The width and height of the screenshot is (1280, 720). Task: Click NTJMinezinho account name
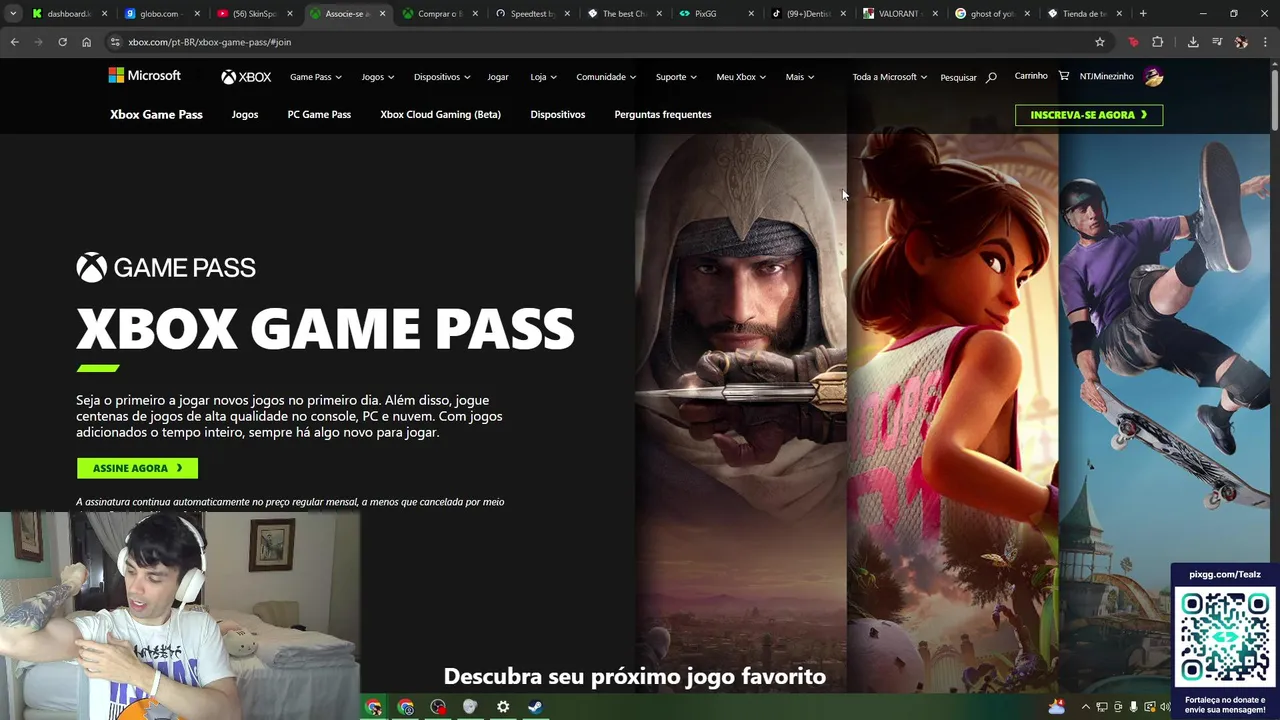[x=1106, y=76]
